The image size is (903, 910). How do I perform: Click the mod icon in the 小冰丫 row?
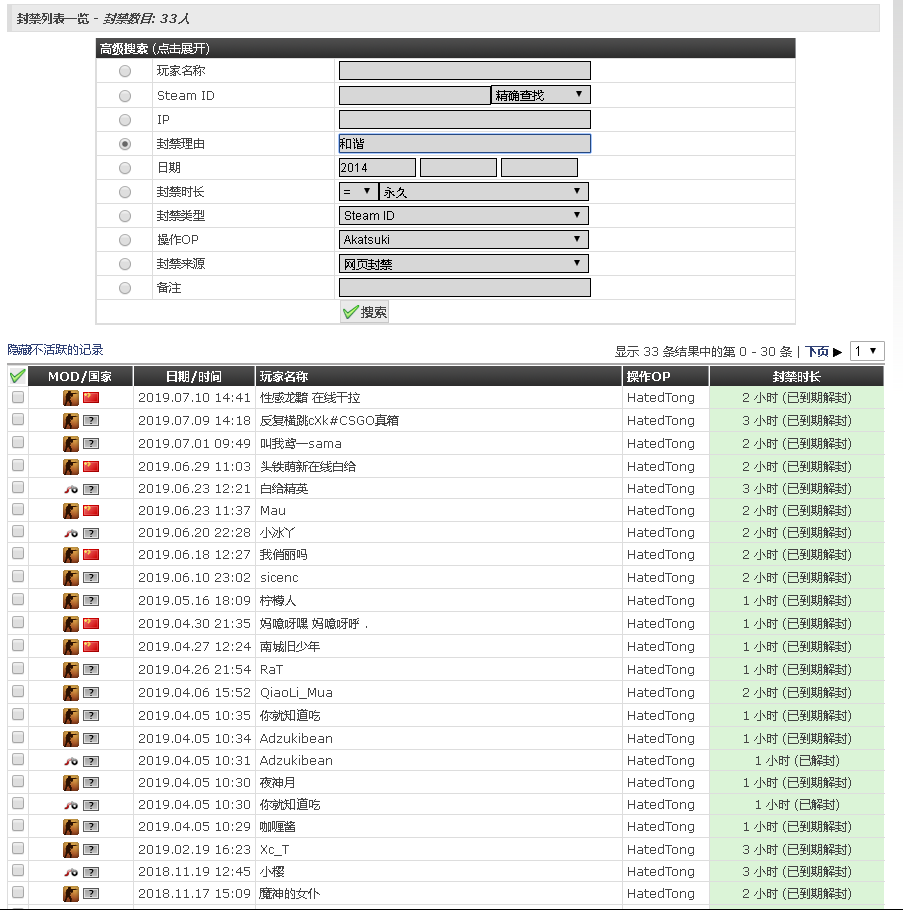(x=71, y=533)
